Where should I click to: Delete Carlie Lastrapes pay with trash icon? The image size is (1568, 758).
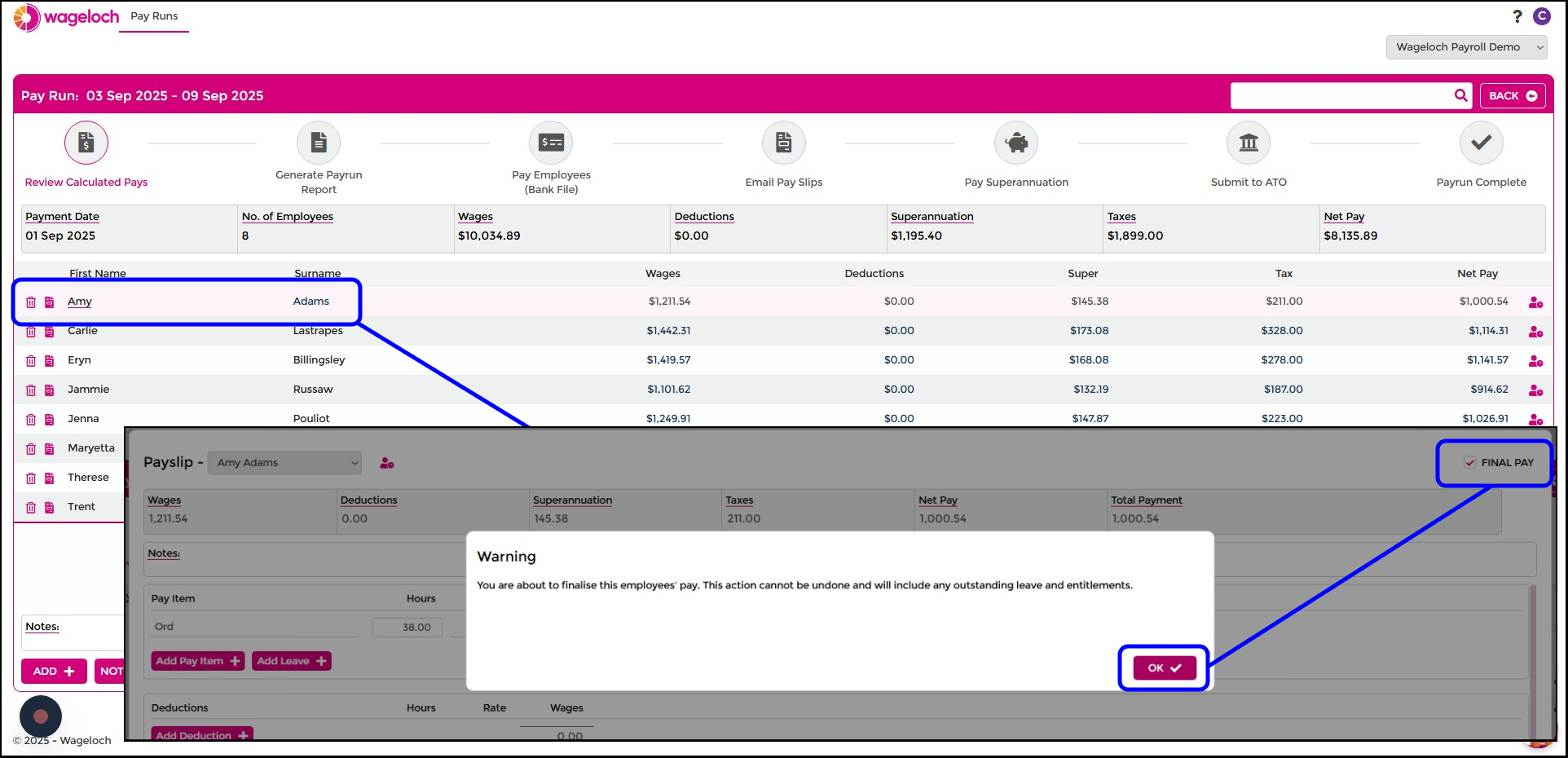[x=31, y=332]
